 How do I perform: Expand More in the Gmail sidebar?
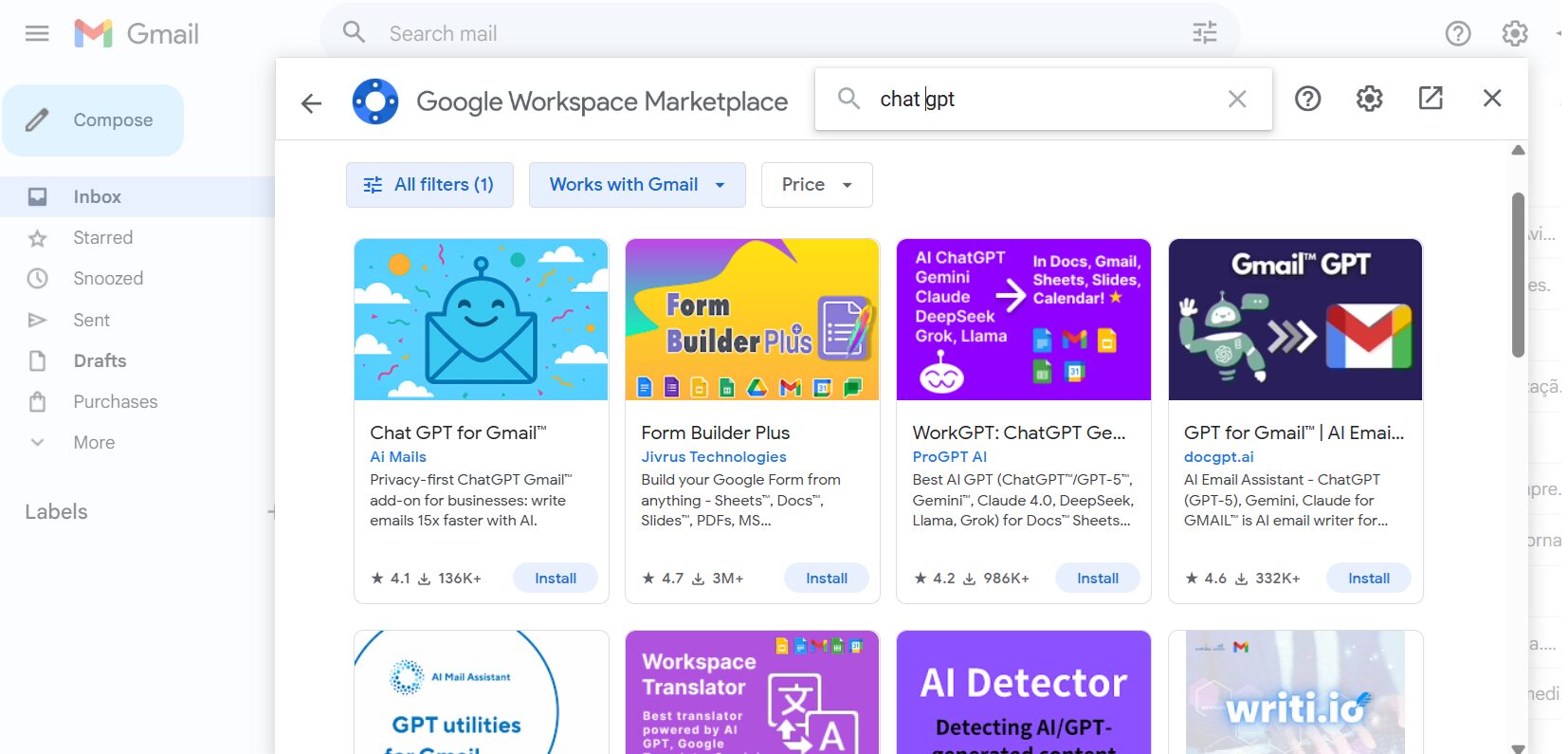(94, 443)
